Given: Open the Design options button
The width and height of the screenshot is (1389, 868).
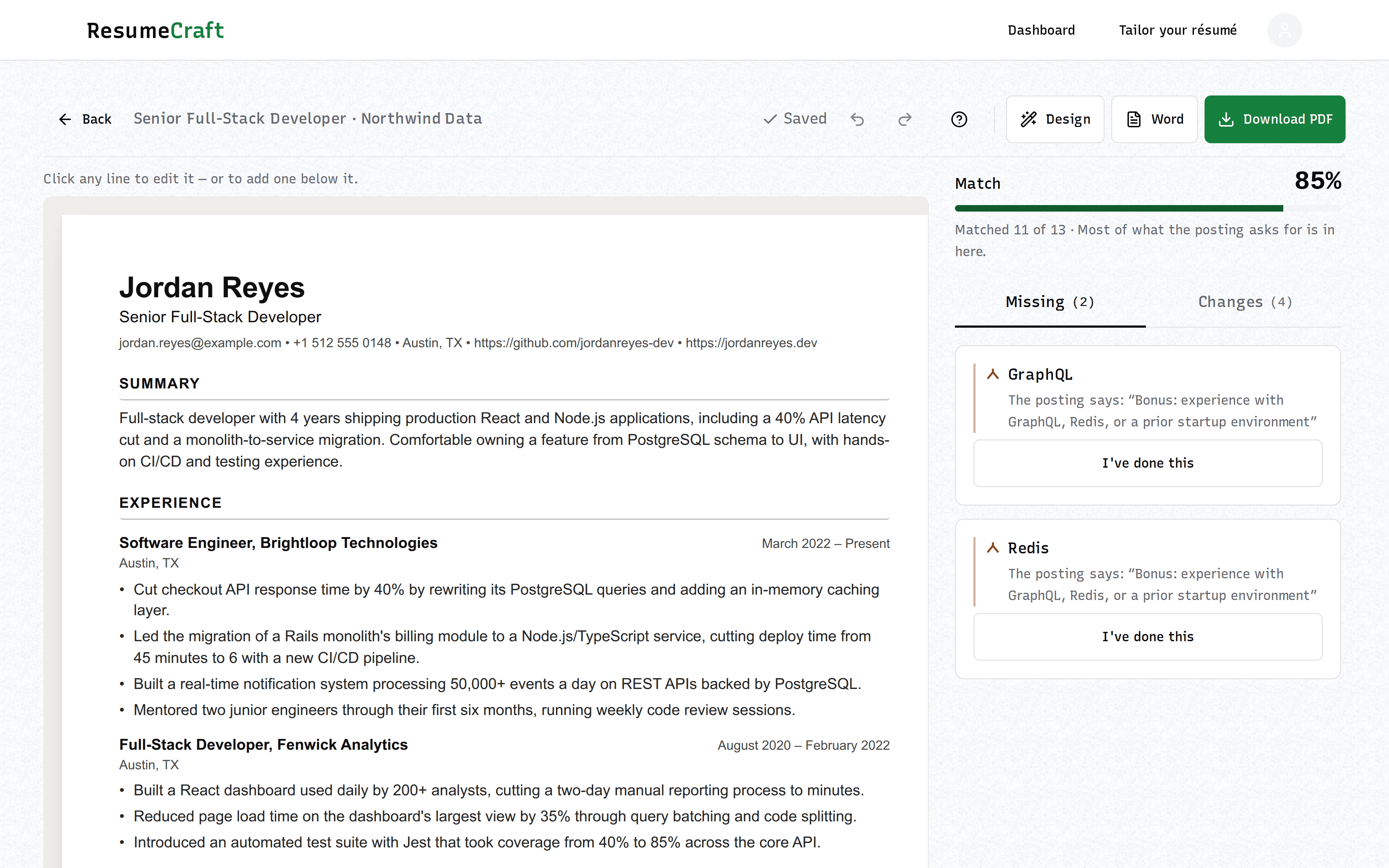Looking at the screenshot, I should [x=1055, y=119].
